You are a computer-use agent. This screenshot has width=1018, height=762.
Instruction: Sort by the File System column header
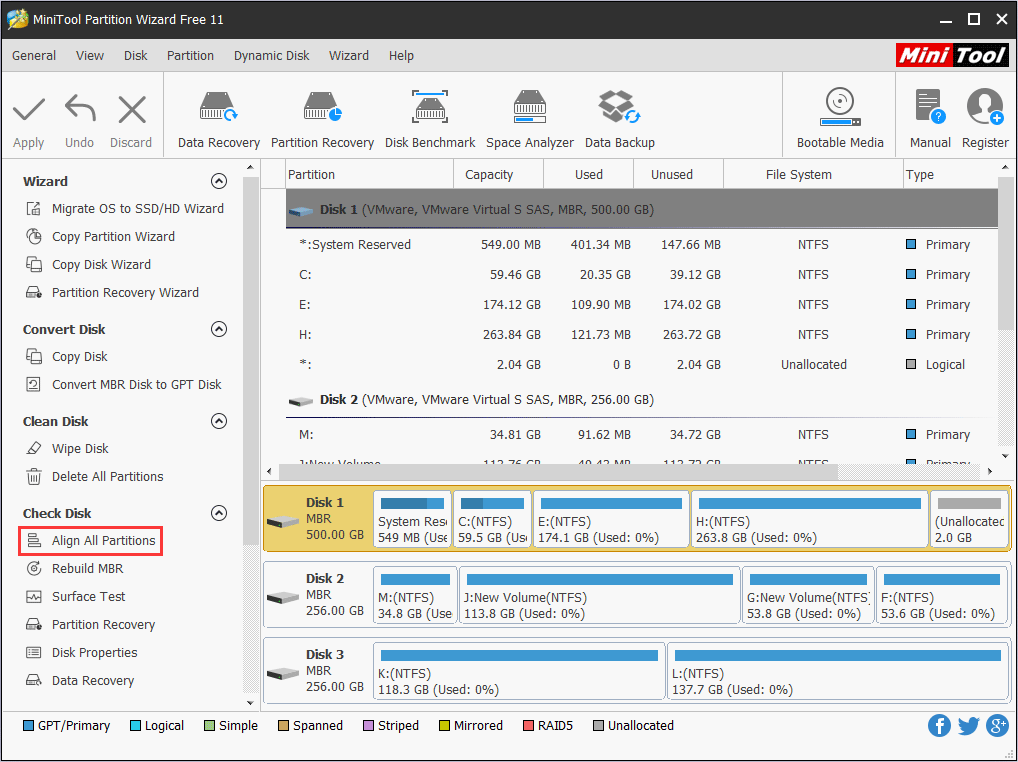tap(813, 175)
